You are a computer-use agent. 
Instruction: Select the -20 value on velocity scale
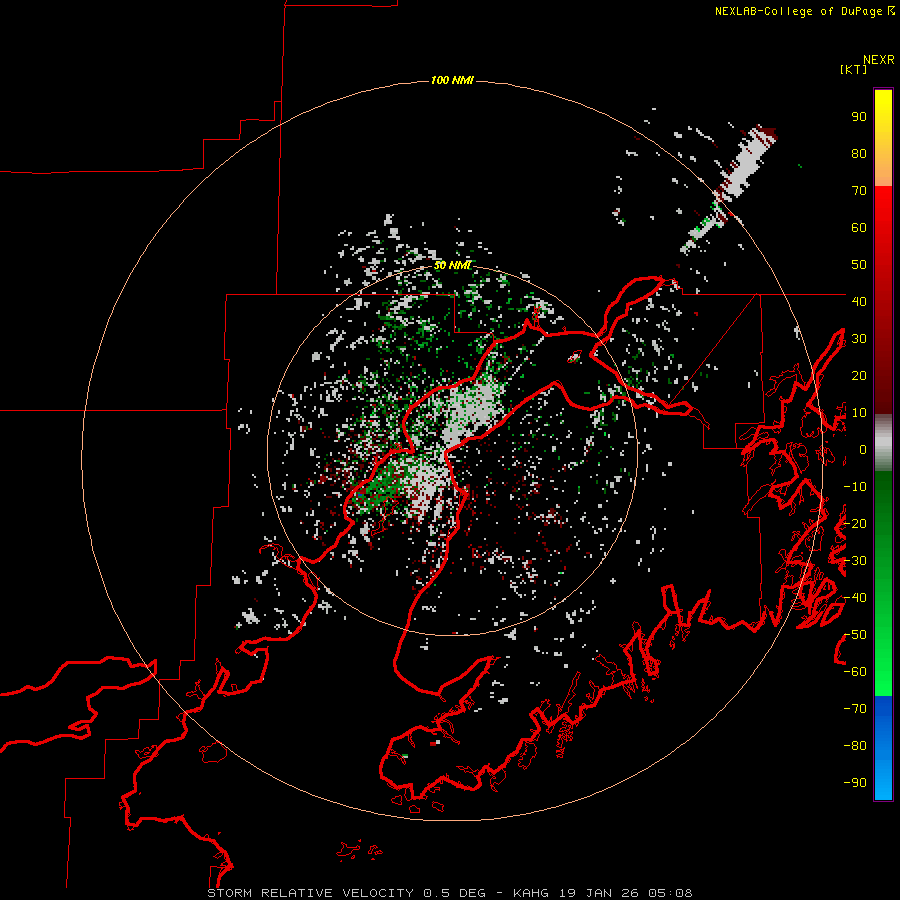(855, 523)
